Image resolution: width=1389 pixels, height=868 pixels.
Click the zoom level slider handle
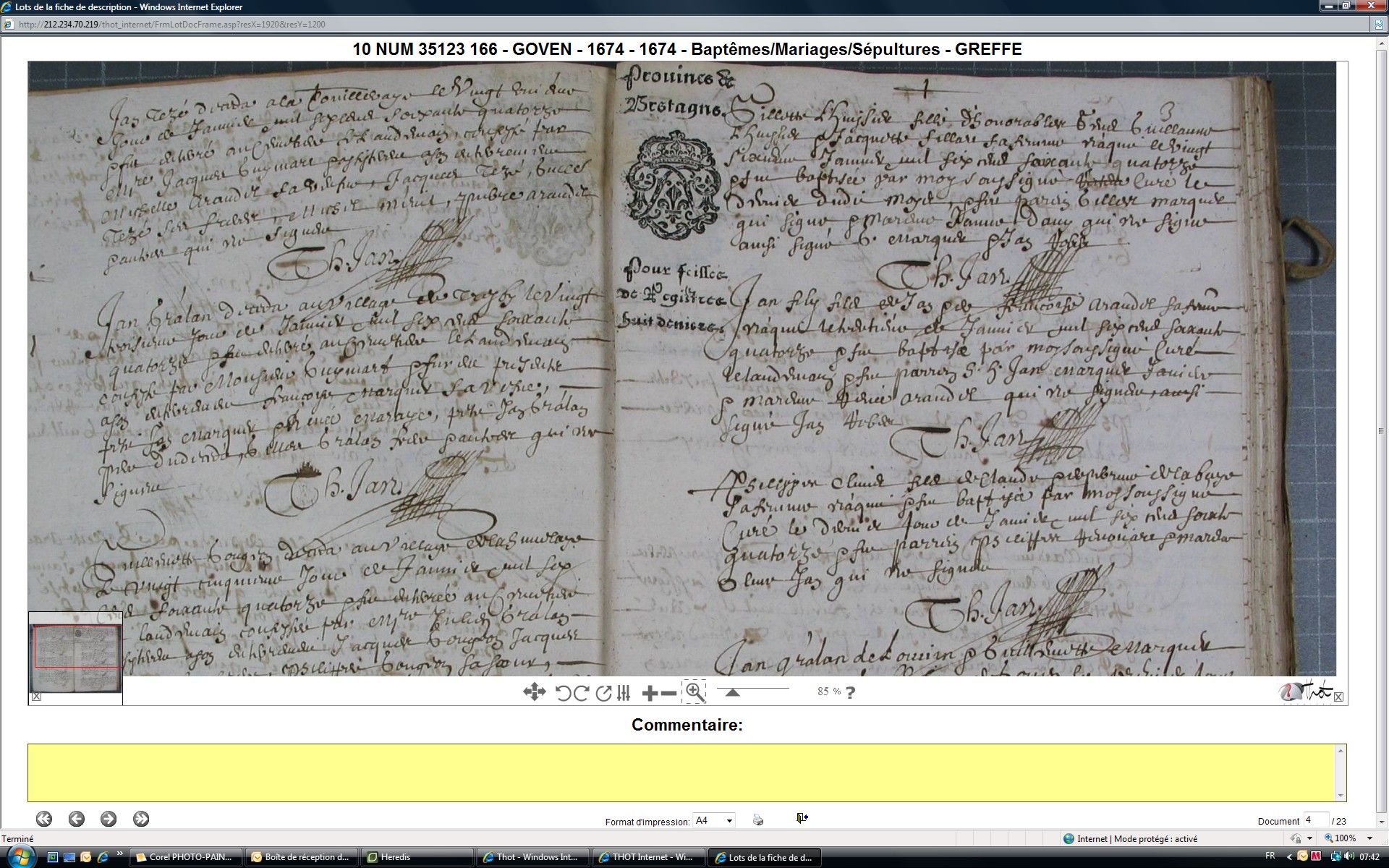click(x=732, y=693)
